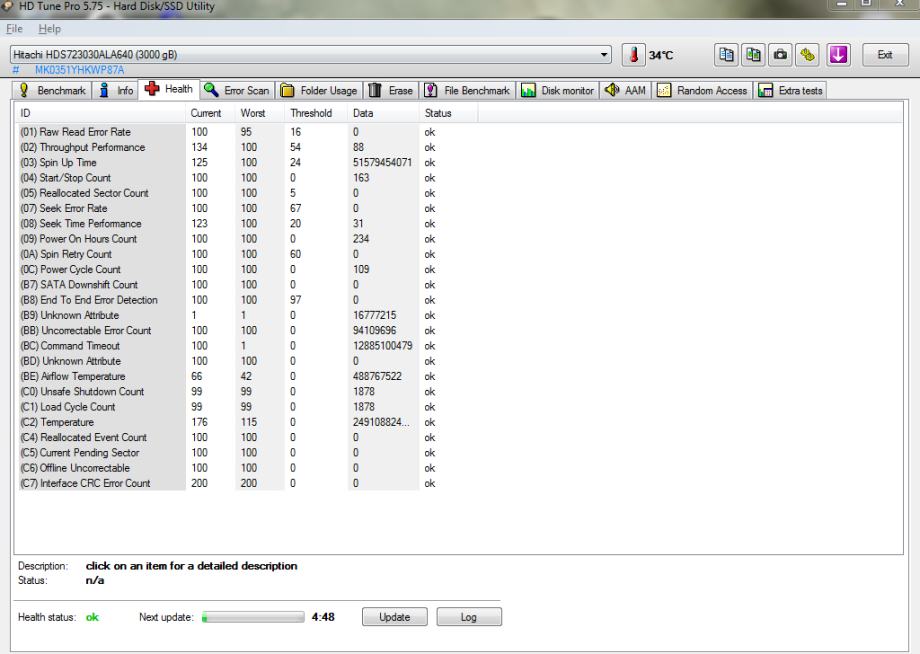Viewport: 920px width, 654px height.
Task: Click the Extra tests icon
Action: click(765, 90)
